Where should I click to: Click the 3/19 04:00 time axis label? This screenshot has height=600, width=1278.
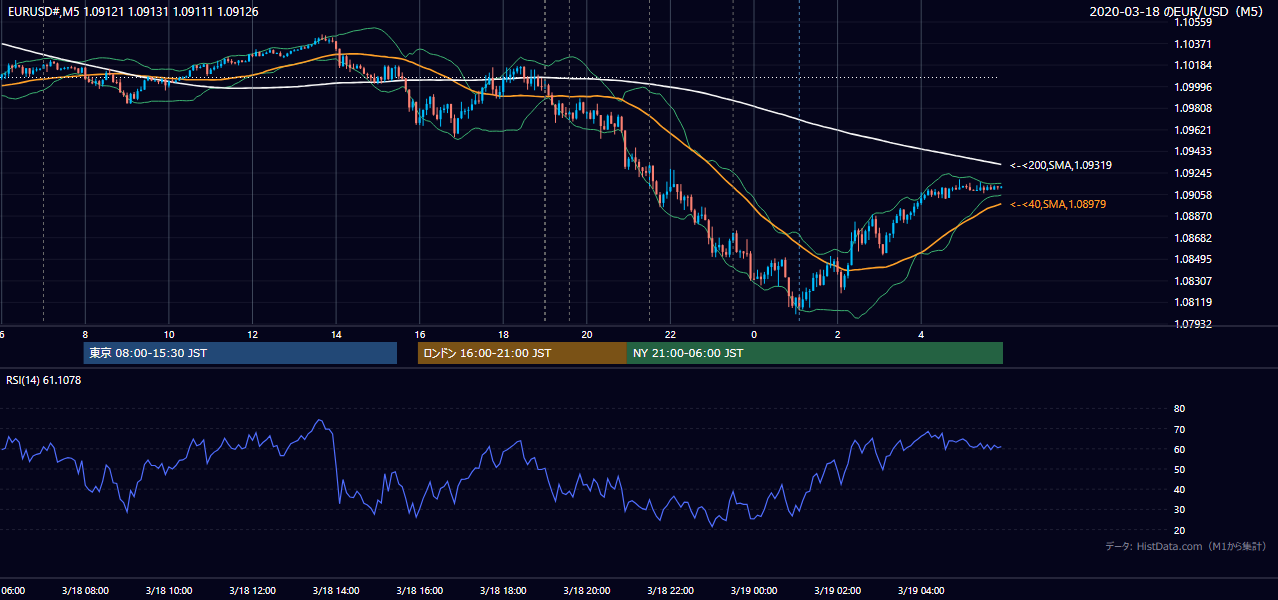(x=921, y=591)
